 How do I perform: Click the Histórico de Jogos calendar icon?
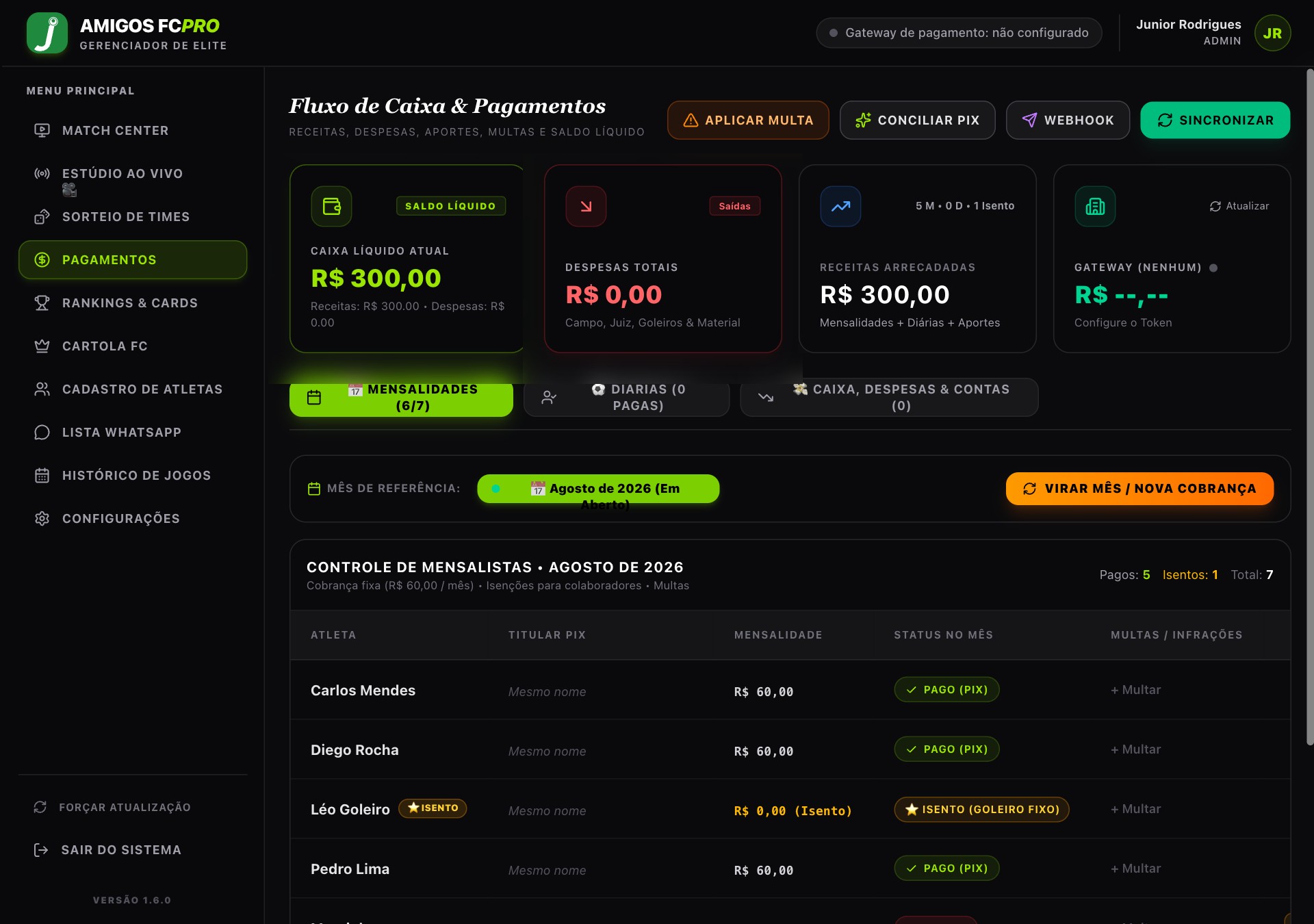tap(42, 475)
